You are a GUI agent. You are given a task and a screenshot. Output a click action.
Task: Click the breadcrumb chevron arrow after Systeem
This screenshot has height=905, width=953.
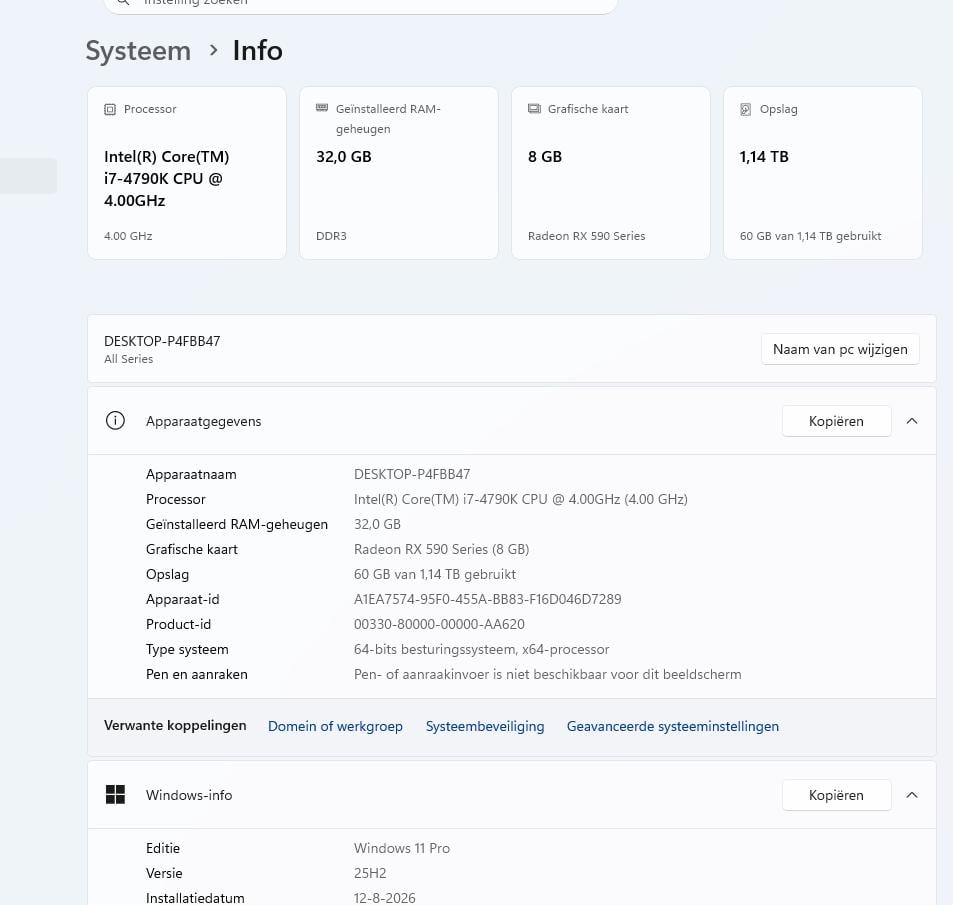pyautogui.click(x=213, y=50)
